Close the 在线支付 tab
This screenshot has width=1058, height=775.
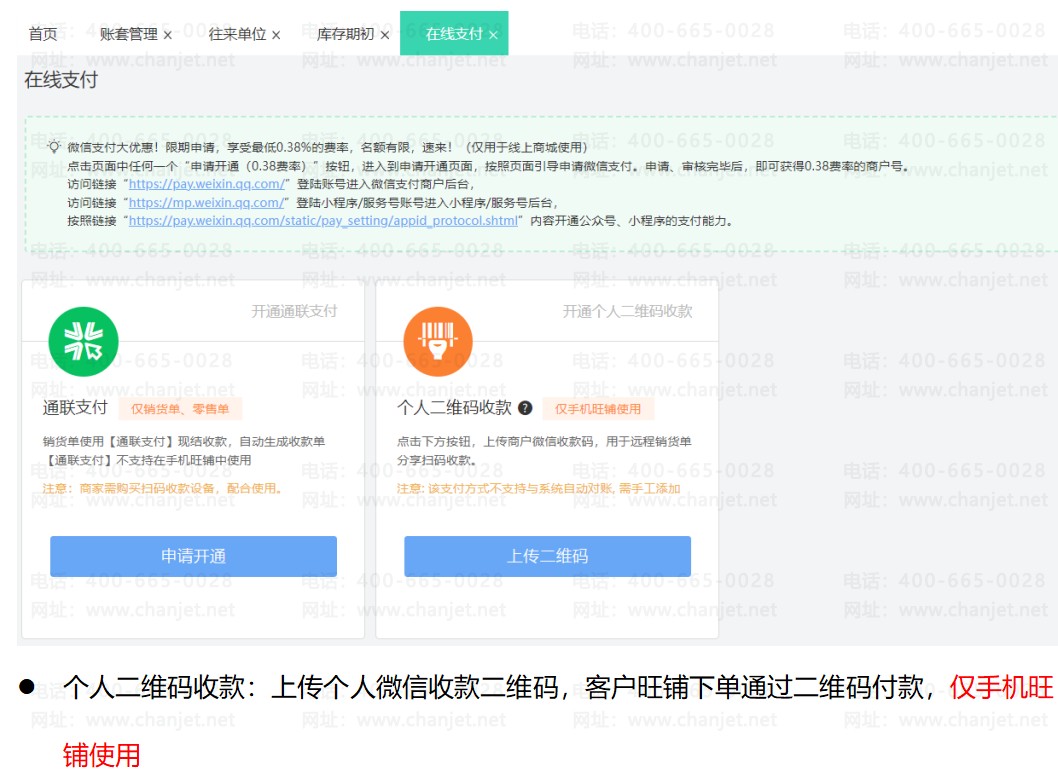493,35
